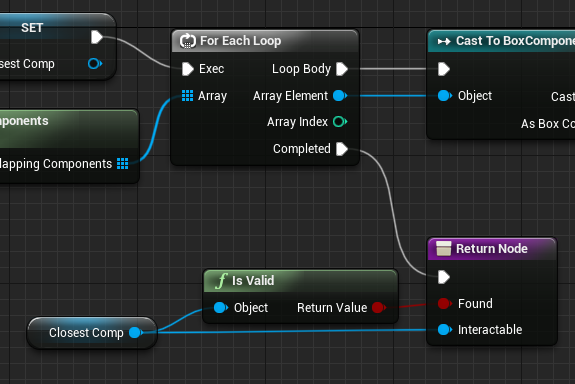Click the Array Index output pin
Screen dimensions: 575x384
[x=340, y=121]
